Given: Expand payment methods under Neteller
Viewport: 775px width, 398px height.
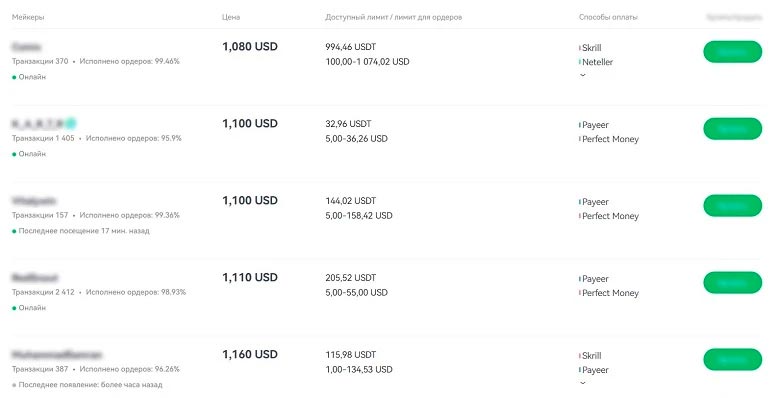Looking at the screenshot, I should click(583, 75).
